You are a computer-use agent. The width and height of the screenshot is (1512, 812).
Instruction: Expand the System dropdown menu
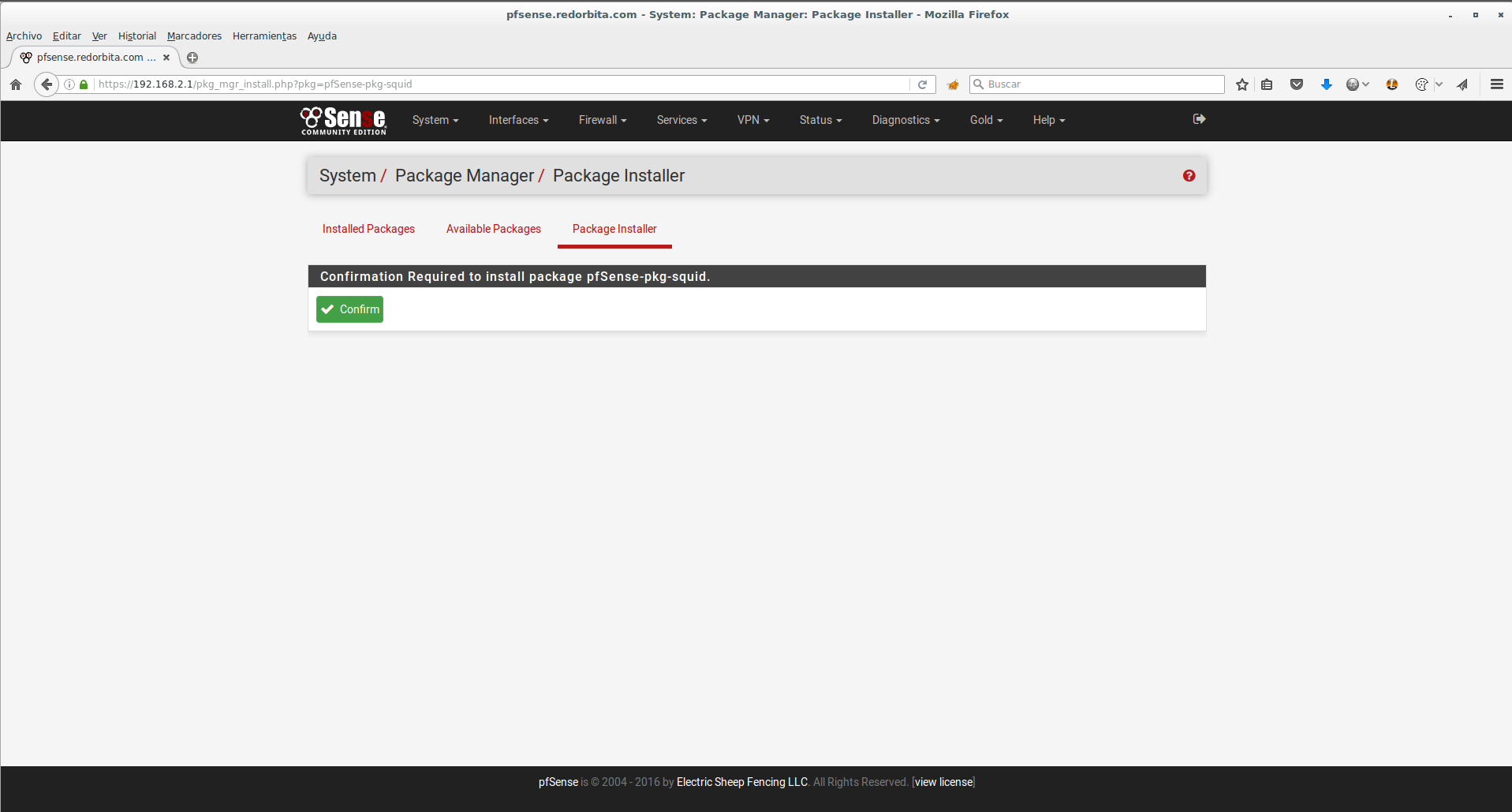coord(435,120)
